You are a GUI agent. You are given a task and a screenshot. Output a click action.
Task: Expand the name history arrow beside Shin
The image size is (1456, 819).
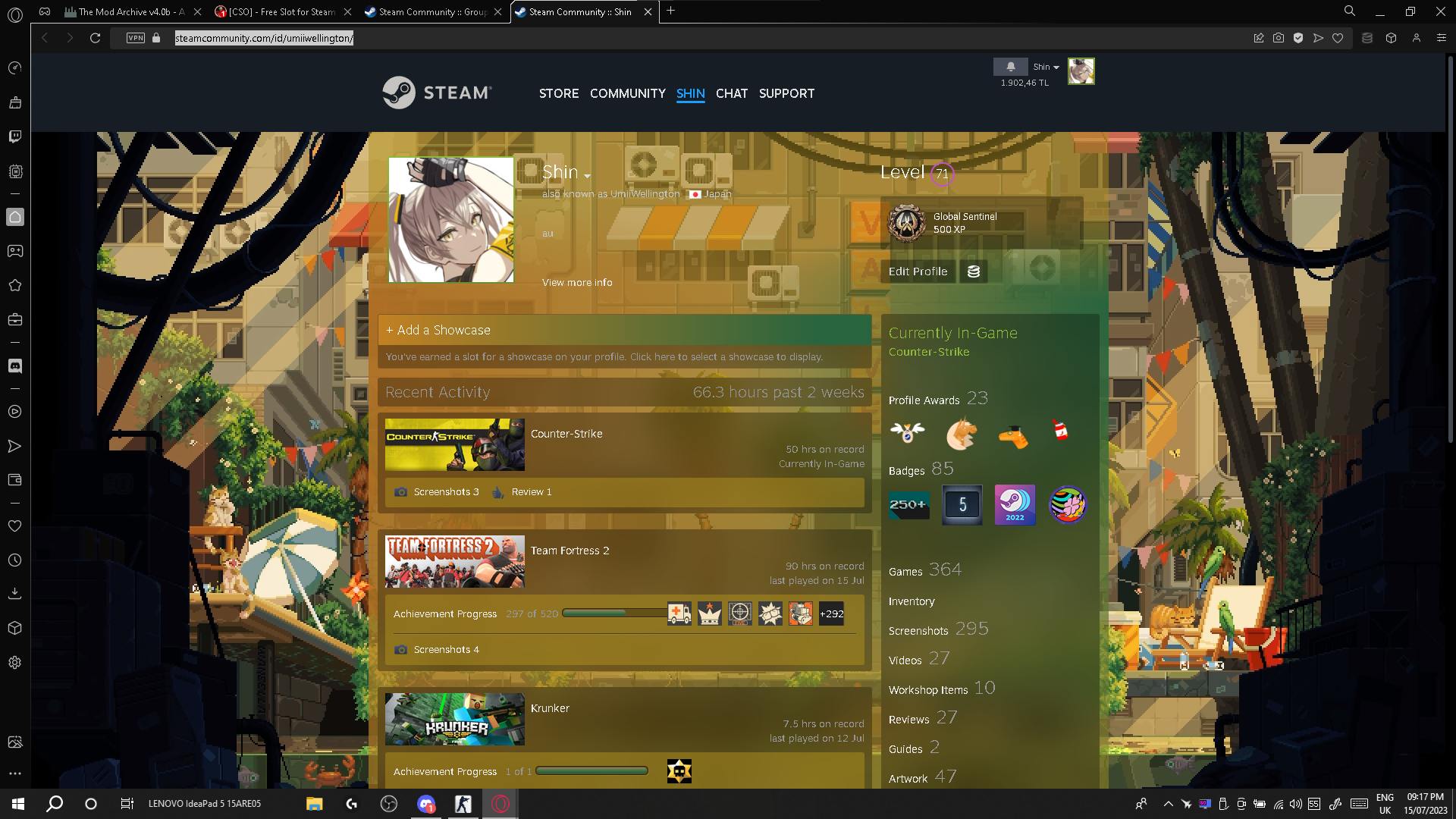pos(587,176)
